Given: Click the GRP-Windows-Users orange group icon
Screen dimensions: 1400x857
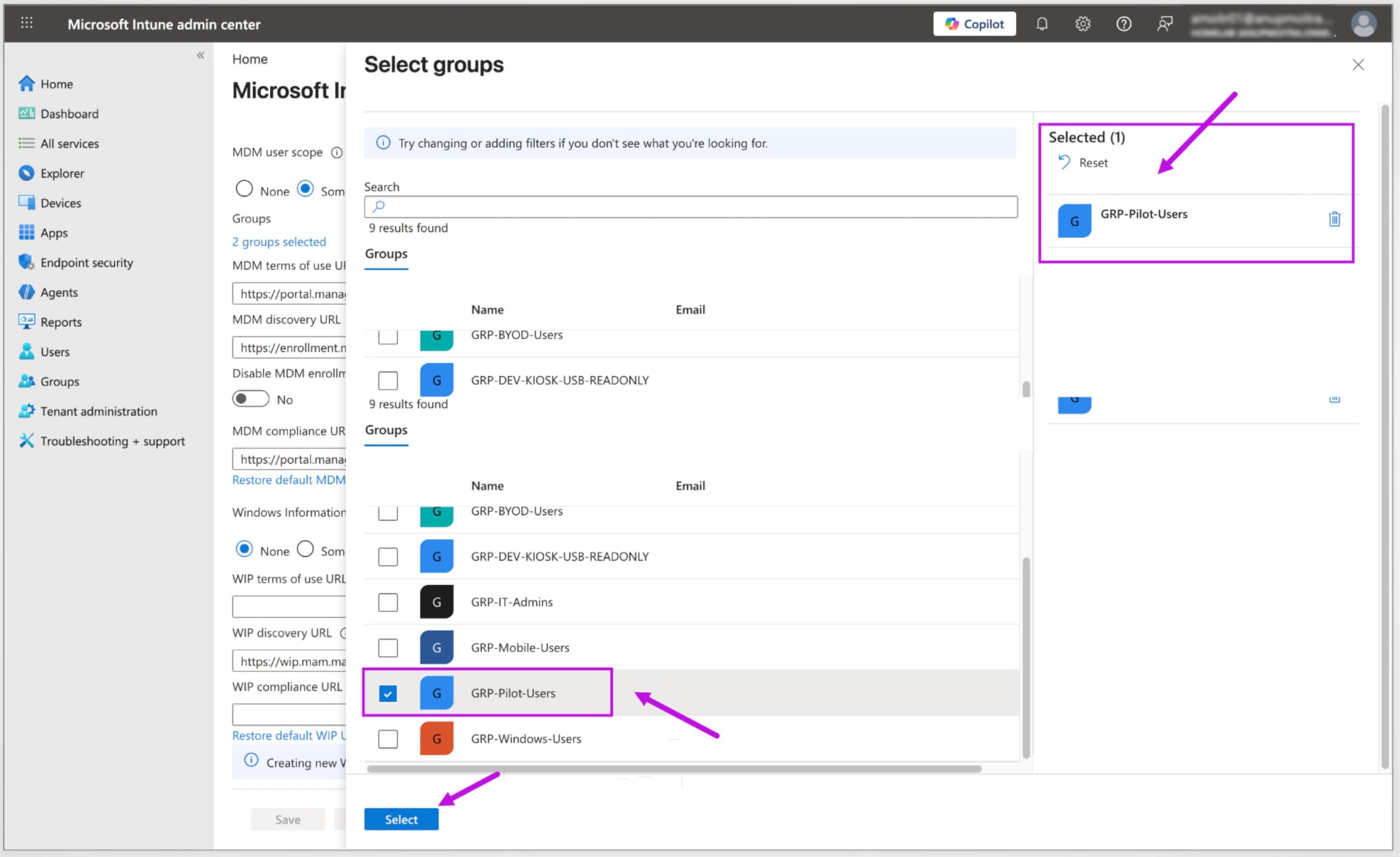Looking at the screenshot, I should point(437,739).
